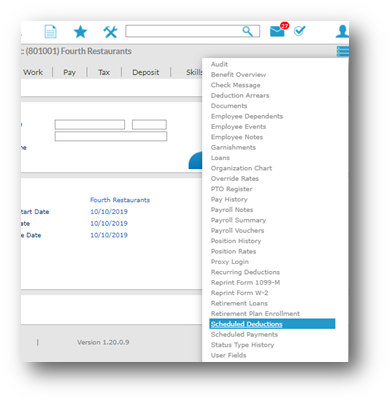The width and height of the screenshot is (391, 404).
Task: Click the Fourth Restaurants link
Action: 120,200
